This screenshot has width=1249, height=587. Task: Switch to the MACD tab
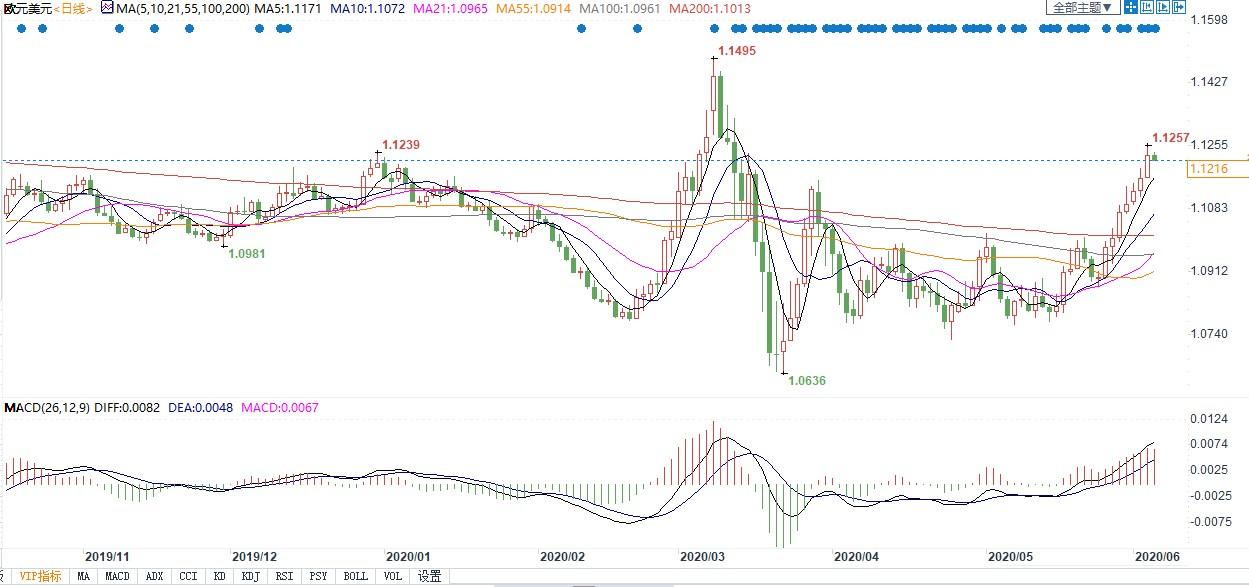pos(118,576)
